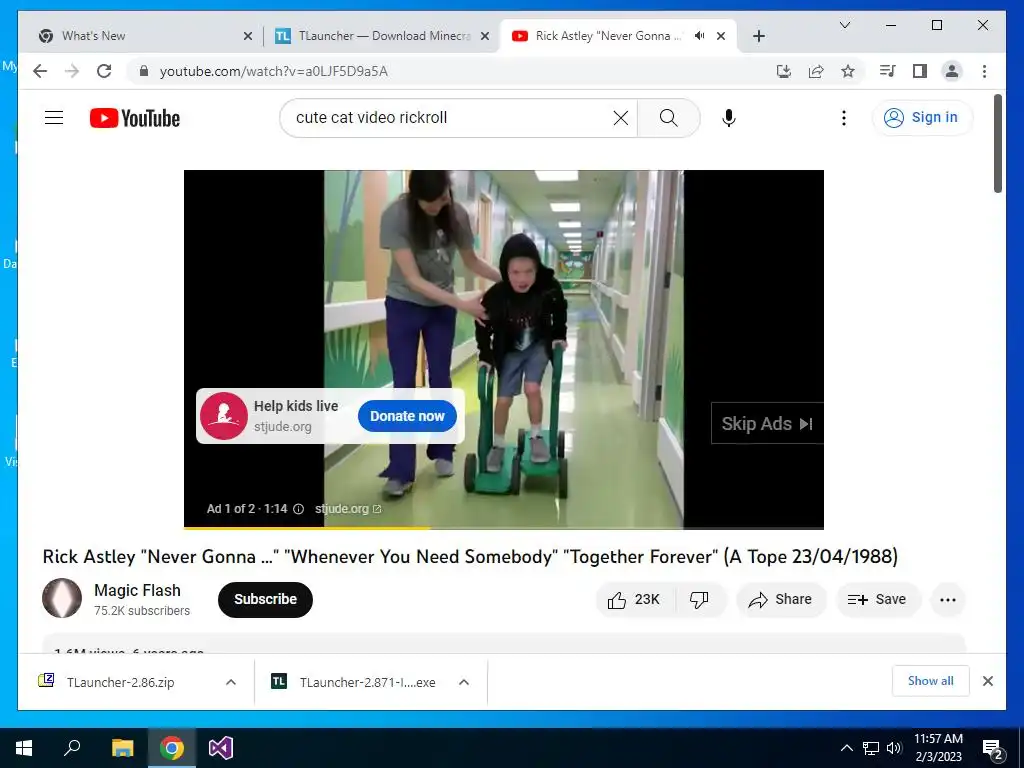This screenshot has height=768, width=1024.
Task: Open the YouTube hamburger guide menu
Action: tap(54, 118)
